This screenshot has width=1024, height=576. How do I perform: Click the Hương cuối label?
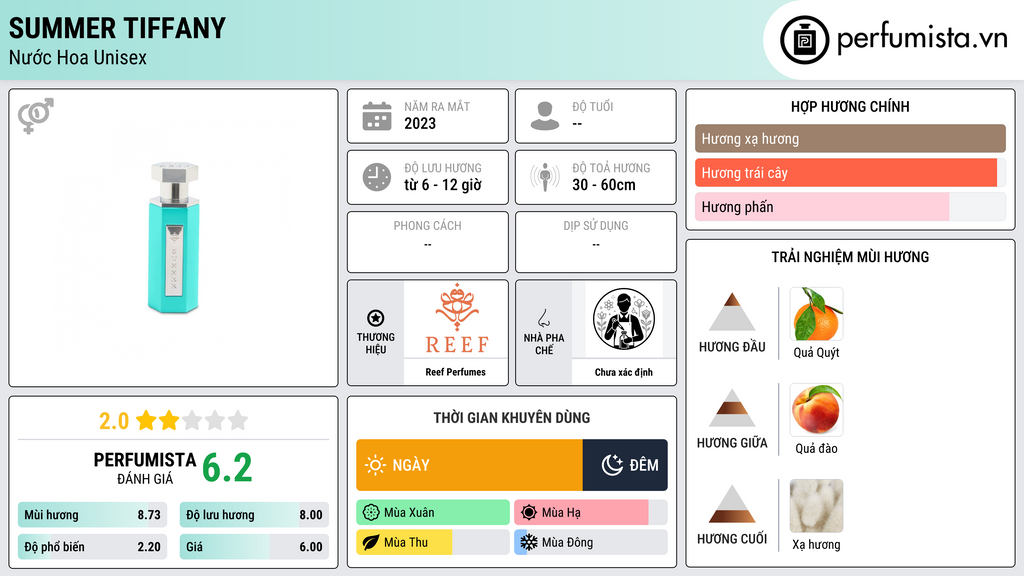(x=732, y=539)
